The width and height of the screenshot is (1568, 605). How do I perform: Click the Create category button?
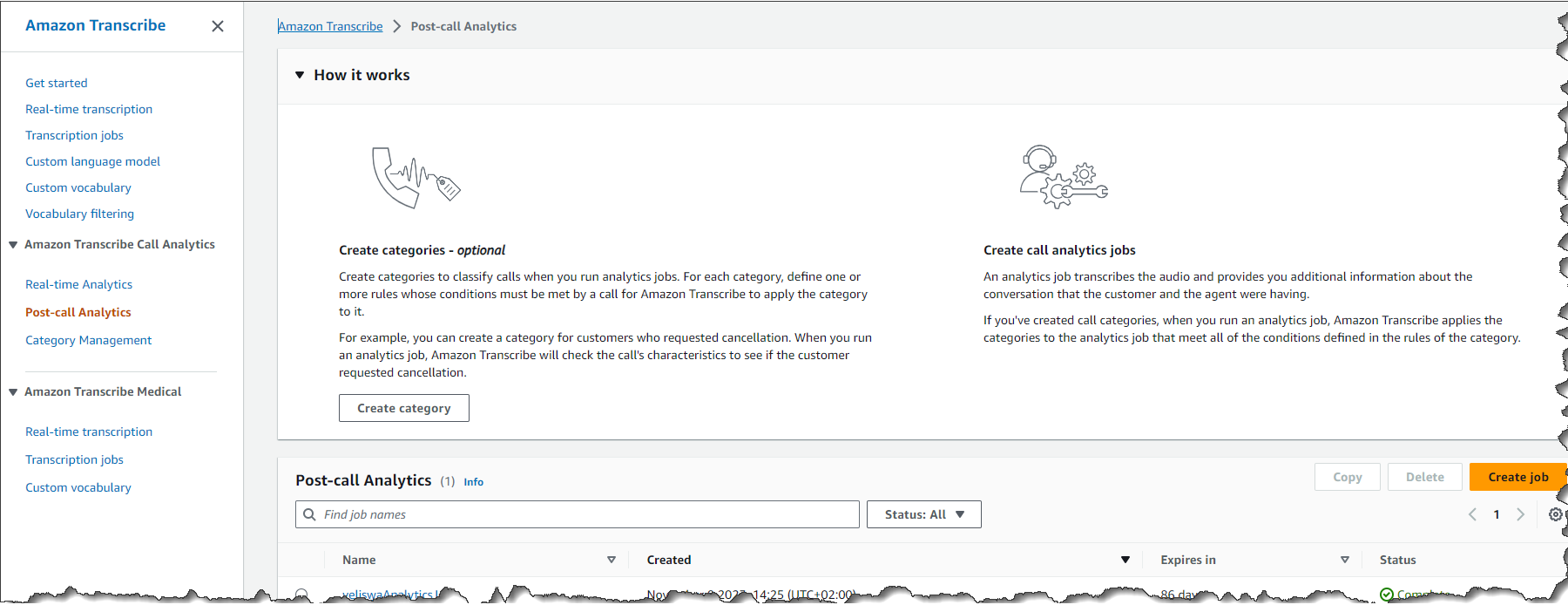[x=404, y=408]
